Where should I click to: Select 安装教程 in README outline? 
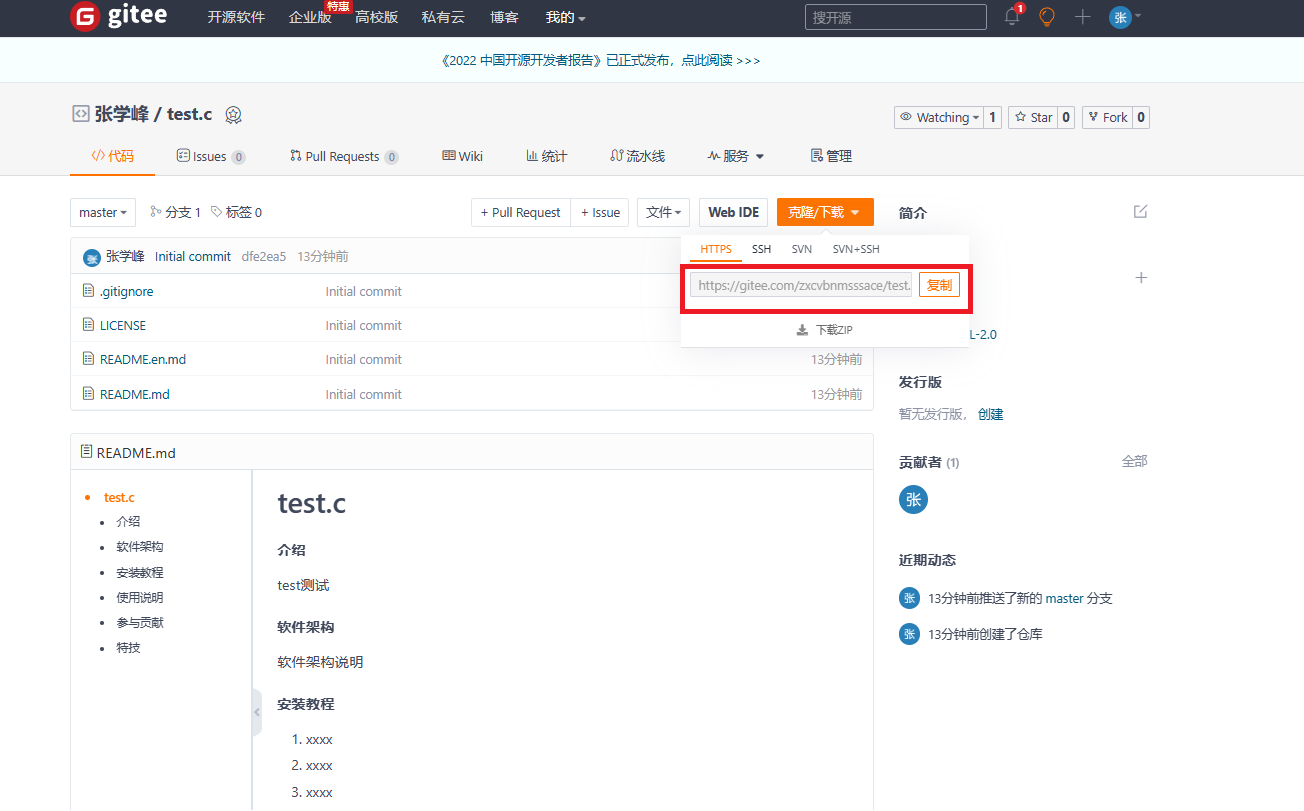tap(140, 573)
